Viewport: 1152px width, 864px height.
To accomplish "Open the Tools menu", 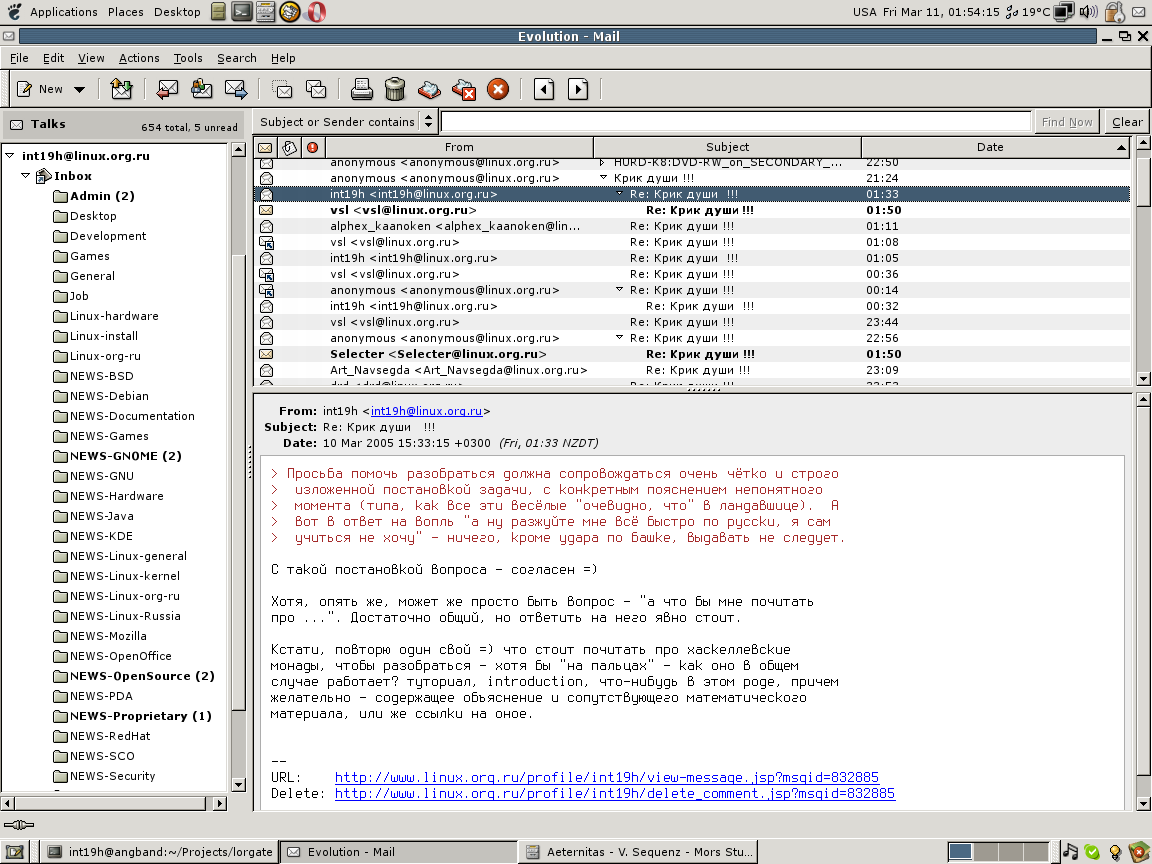I will [188, 58].
